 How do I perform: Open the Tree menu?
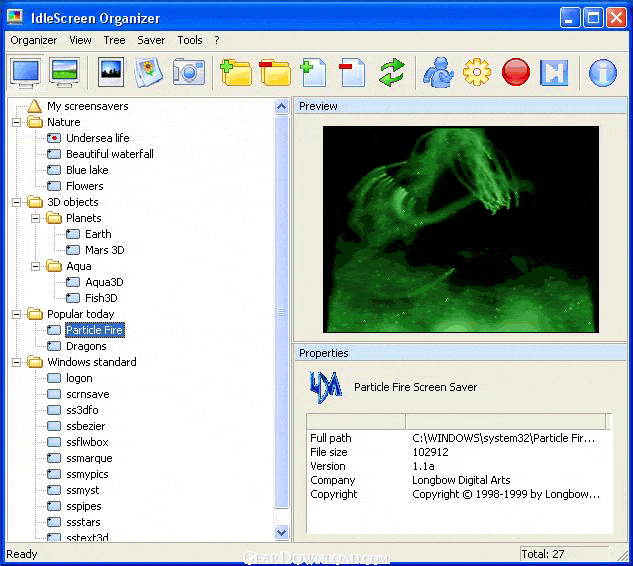point(114,40)
